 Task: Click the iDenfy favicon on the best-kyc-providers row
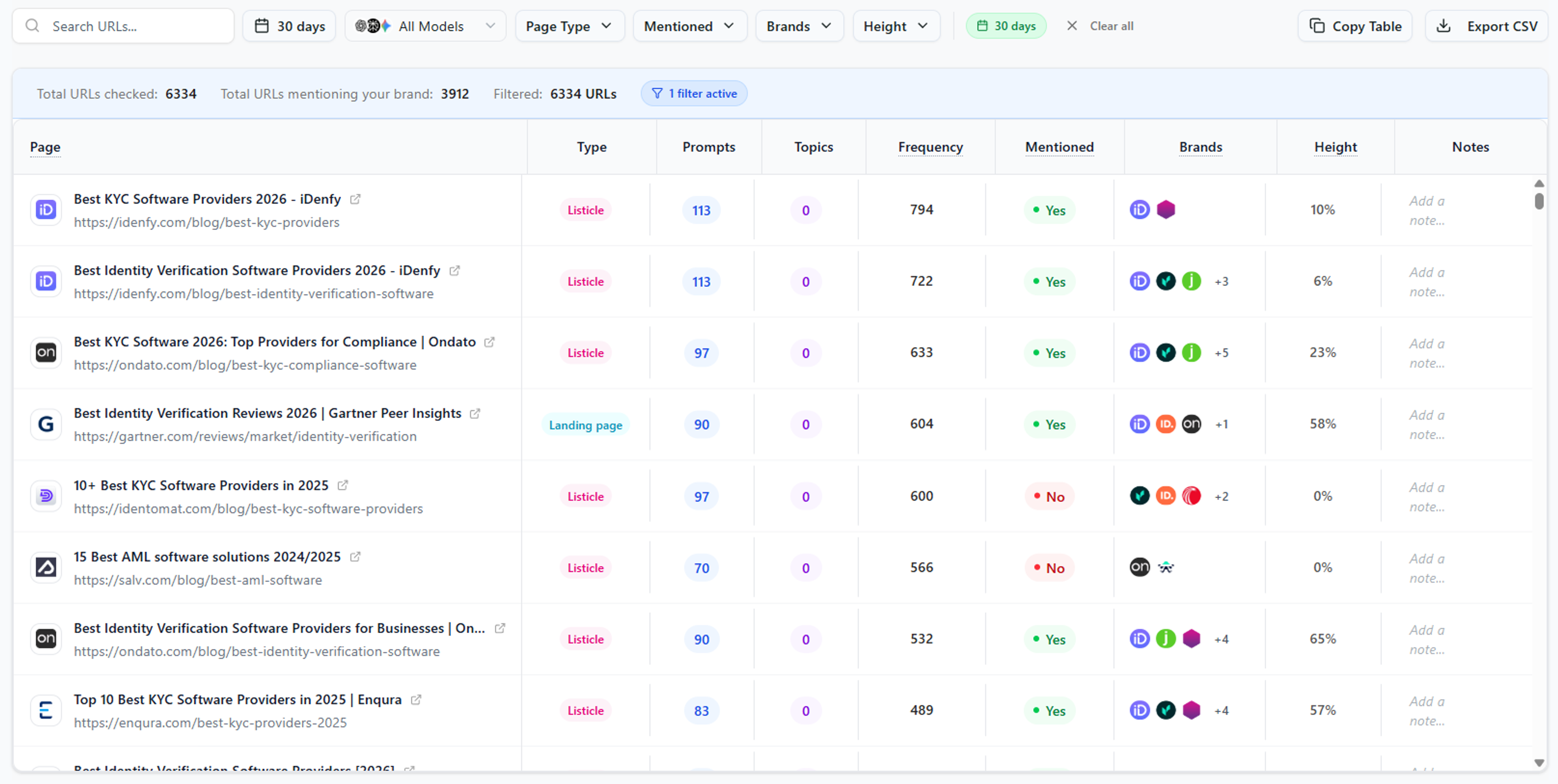[x=46, y=210]
